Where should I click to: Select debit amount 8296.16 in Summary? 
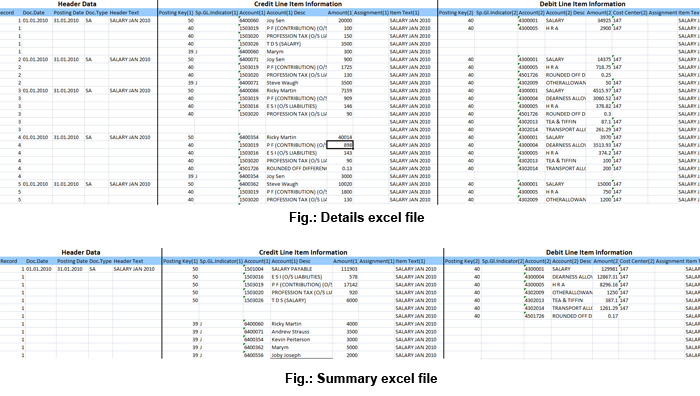click(609, 285)
